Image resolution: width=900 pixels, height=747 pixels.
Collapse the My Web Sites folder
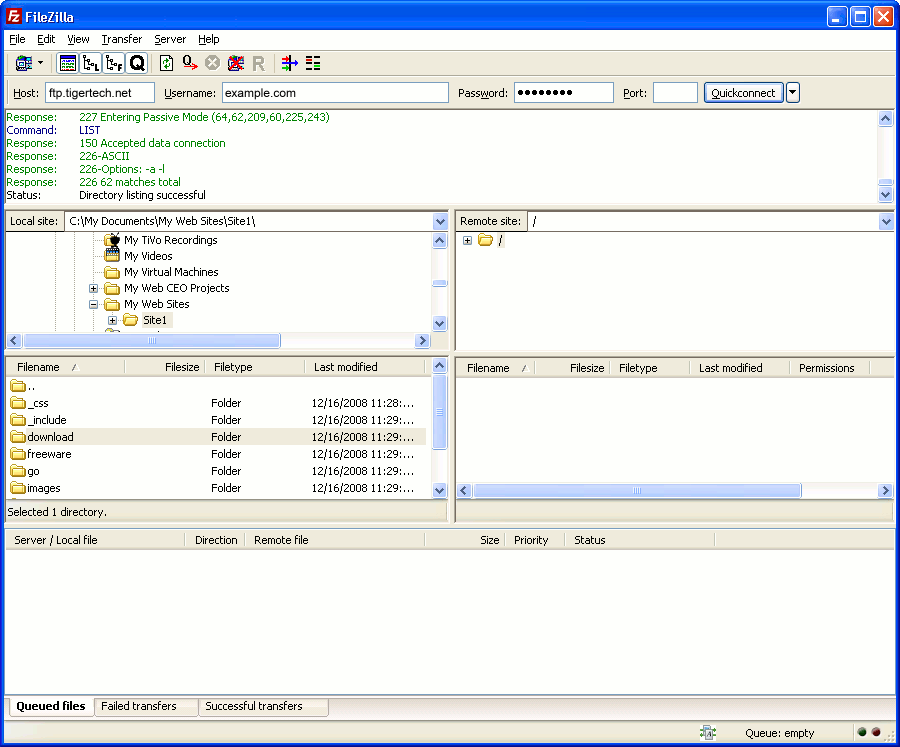[94, 304]
